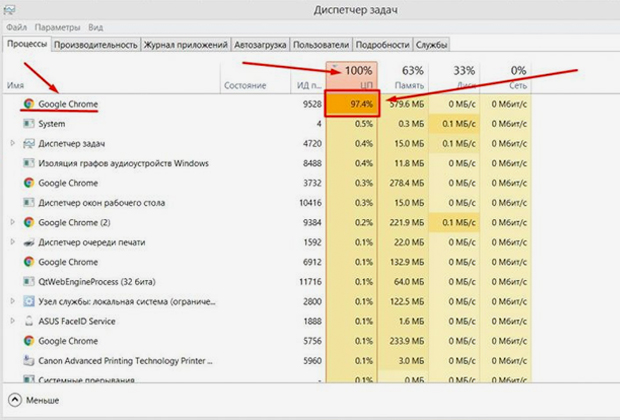
Task: Select Диспетчер окон рабочего стола process name
Action: [x=102, y=203]
